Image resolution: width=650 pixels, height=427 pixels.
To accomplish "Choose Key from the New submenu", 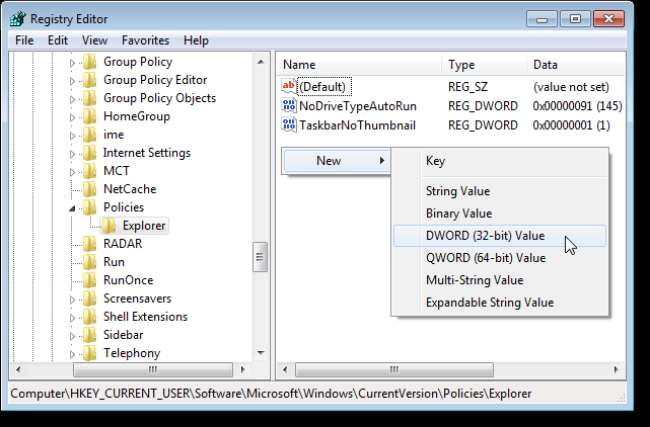I will [x=500, y=161].
